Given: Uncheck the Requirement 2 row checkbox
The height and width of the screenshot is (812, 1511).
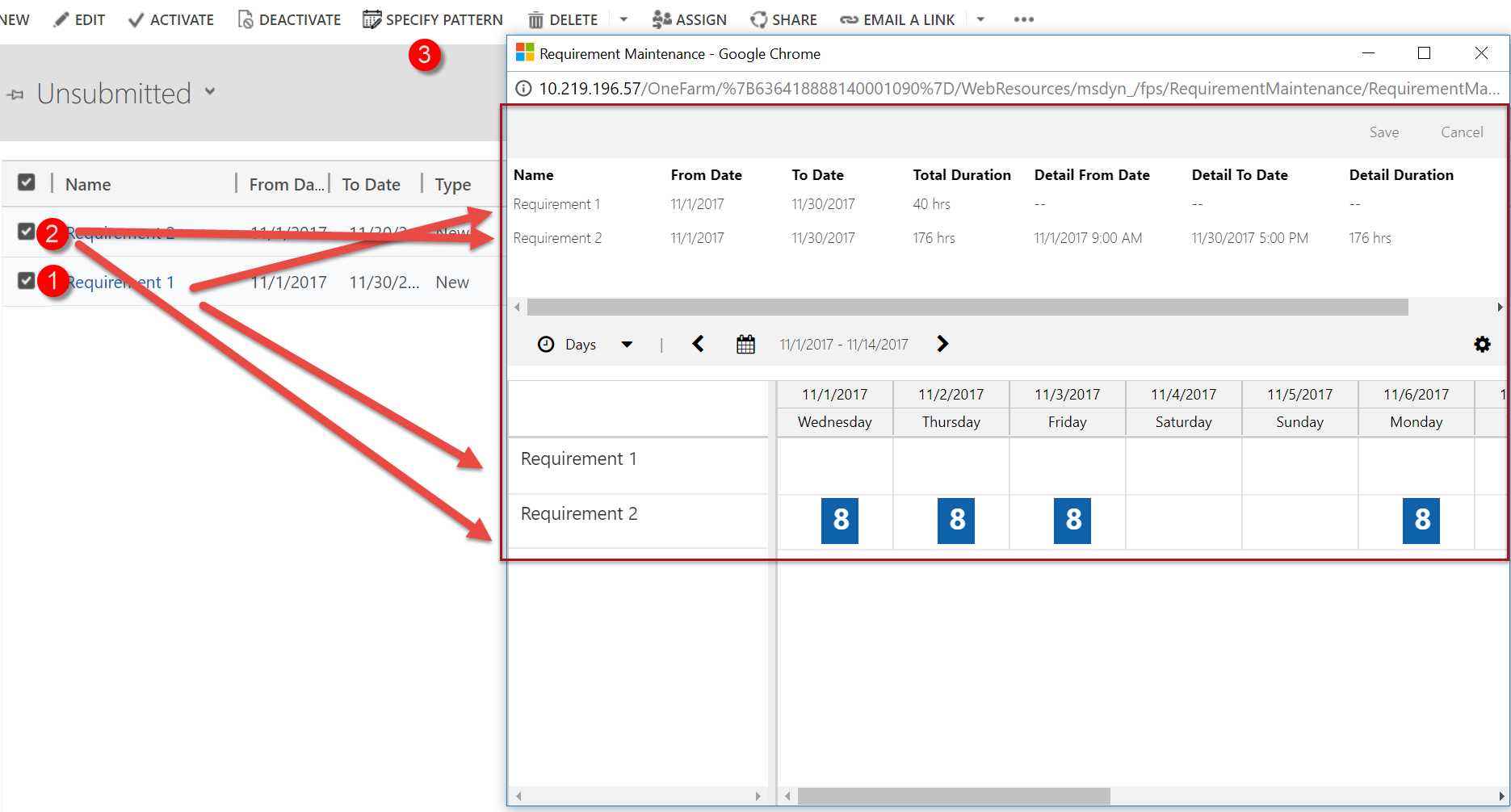Looking at the screenshot, I should tap(27, 232).
